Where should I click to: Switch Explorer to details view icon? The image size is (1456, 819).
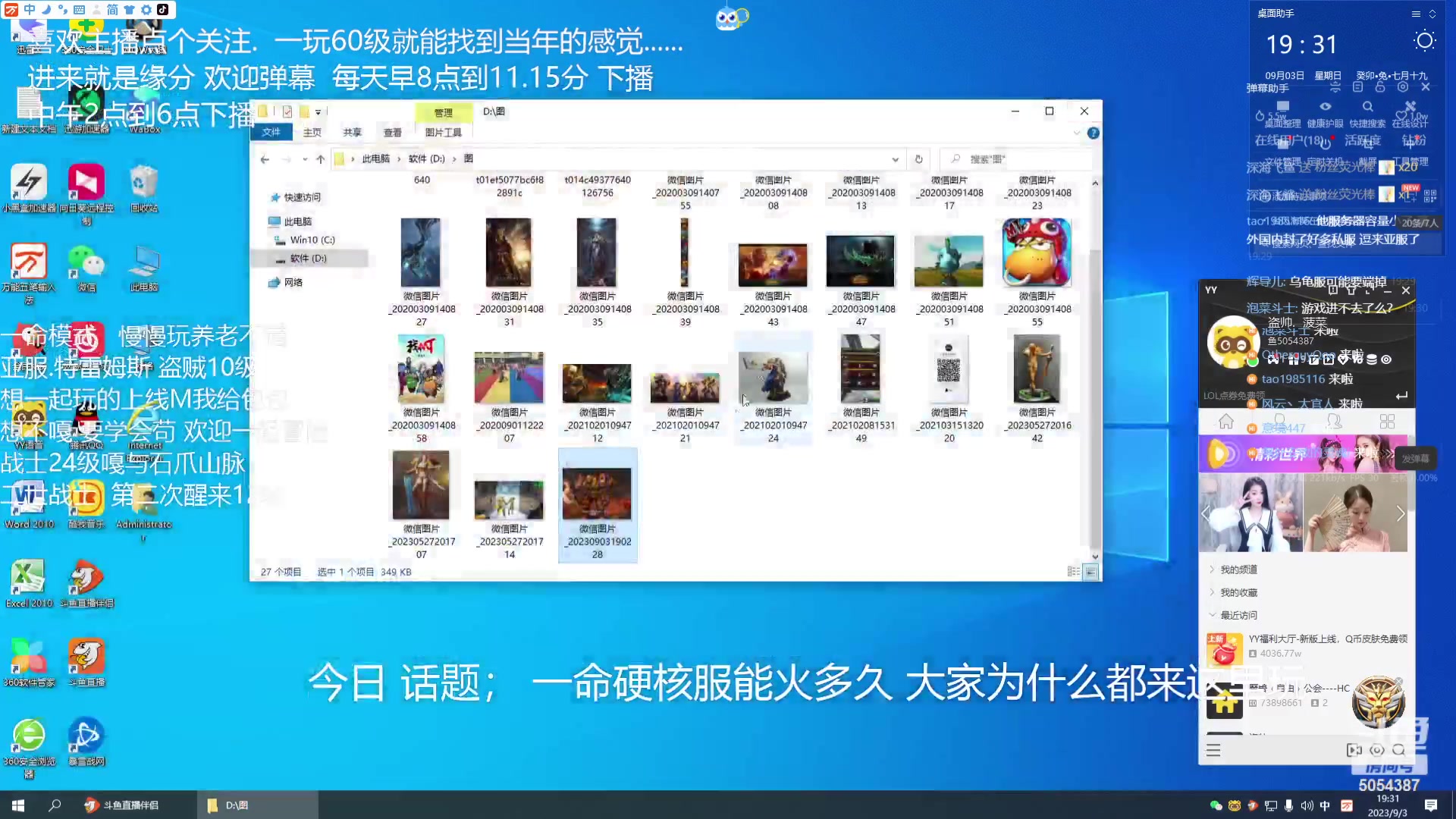tap(1074, 572)
